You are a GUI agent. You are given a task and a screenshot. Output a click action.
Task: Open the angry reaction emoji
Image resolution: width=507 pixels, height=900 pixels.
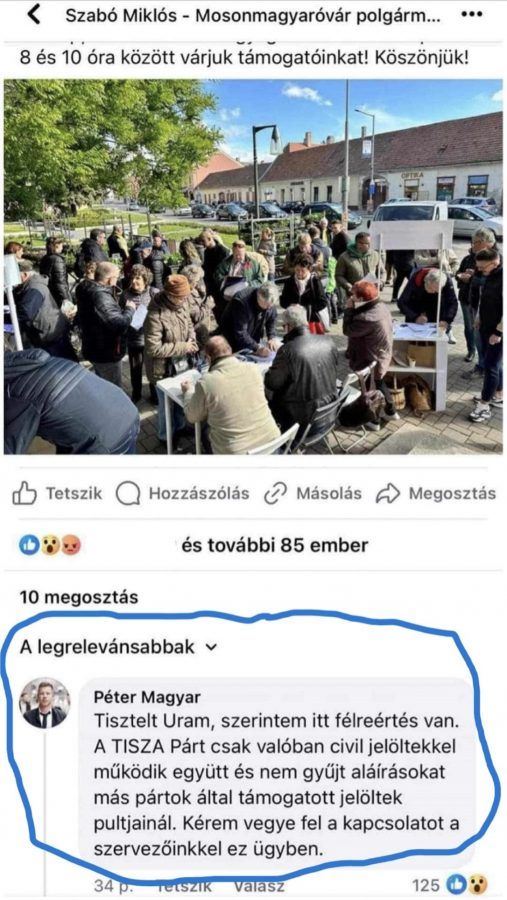point(71,545)
